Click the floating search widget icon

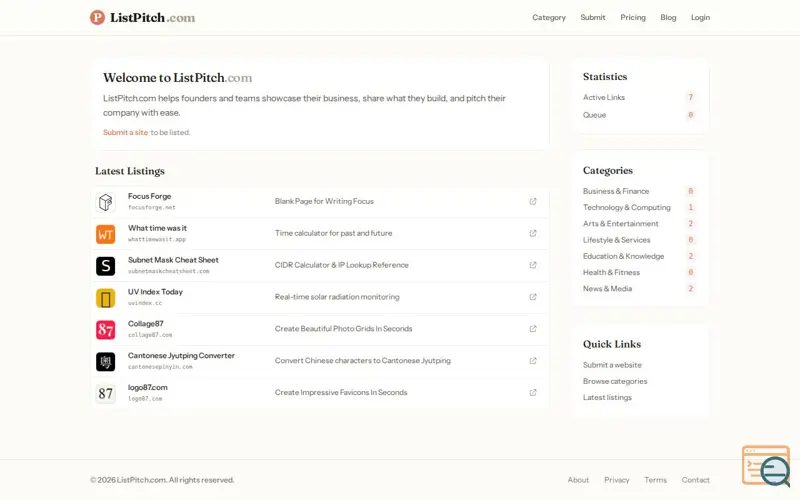tap(766, 466)
